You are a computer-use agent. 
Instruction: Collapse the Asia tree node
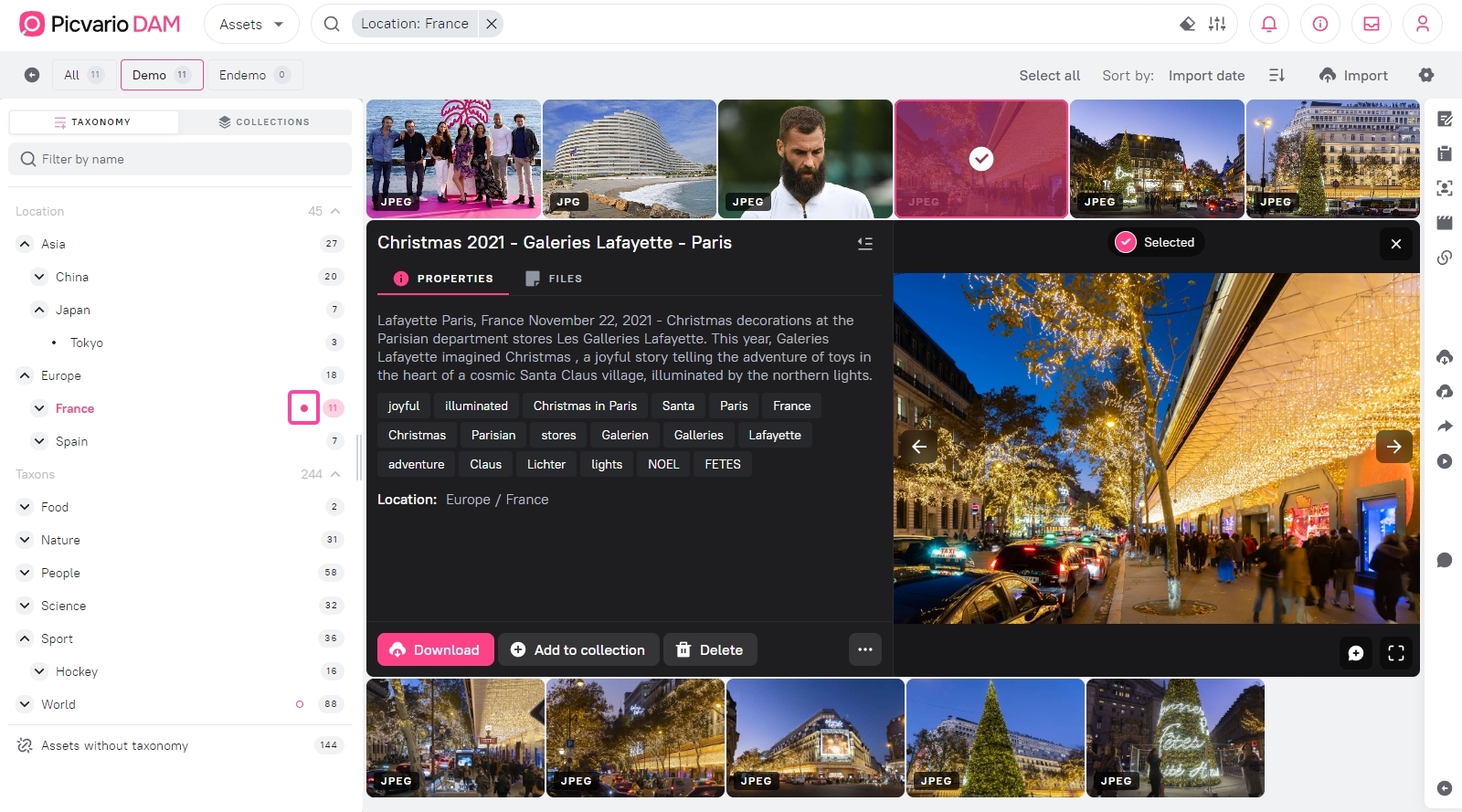[x=25, y=244]
